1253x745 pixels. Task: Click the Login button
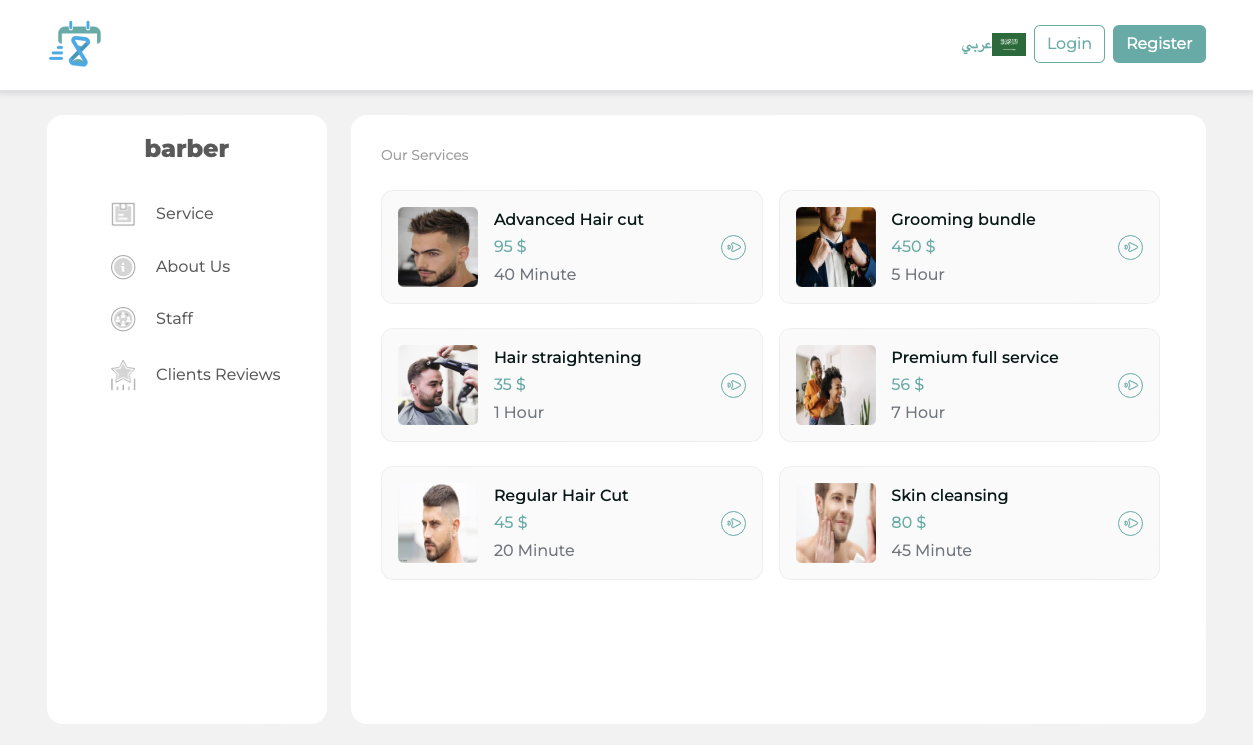pos(1068,44)
